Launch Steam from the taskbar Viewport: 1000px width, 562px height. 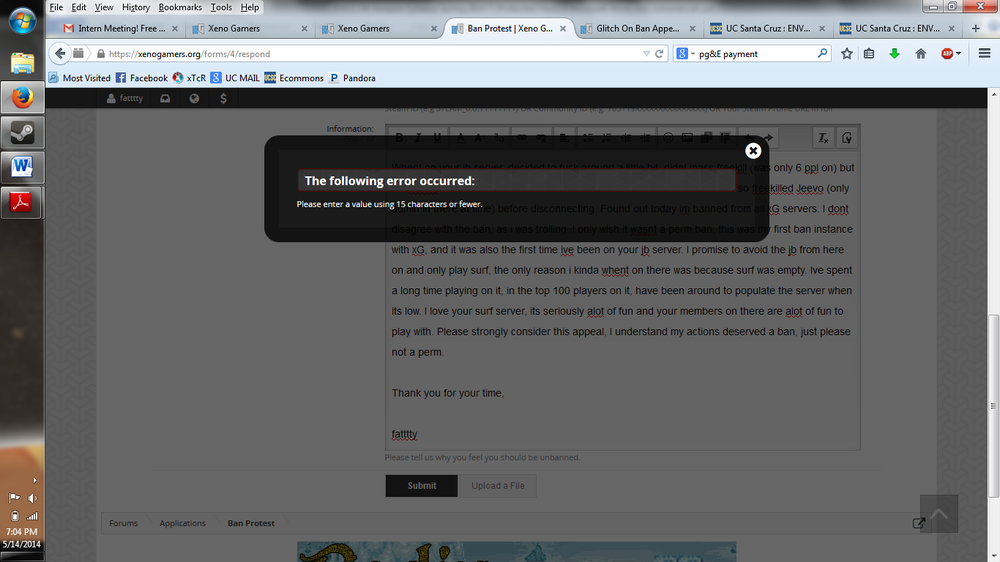point(22,133)
